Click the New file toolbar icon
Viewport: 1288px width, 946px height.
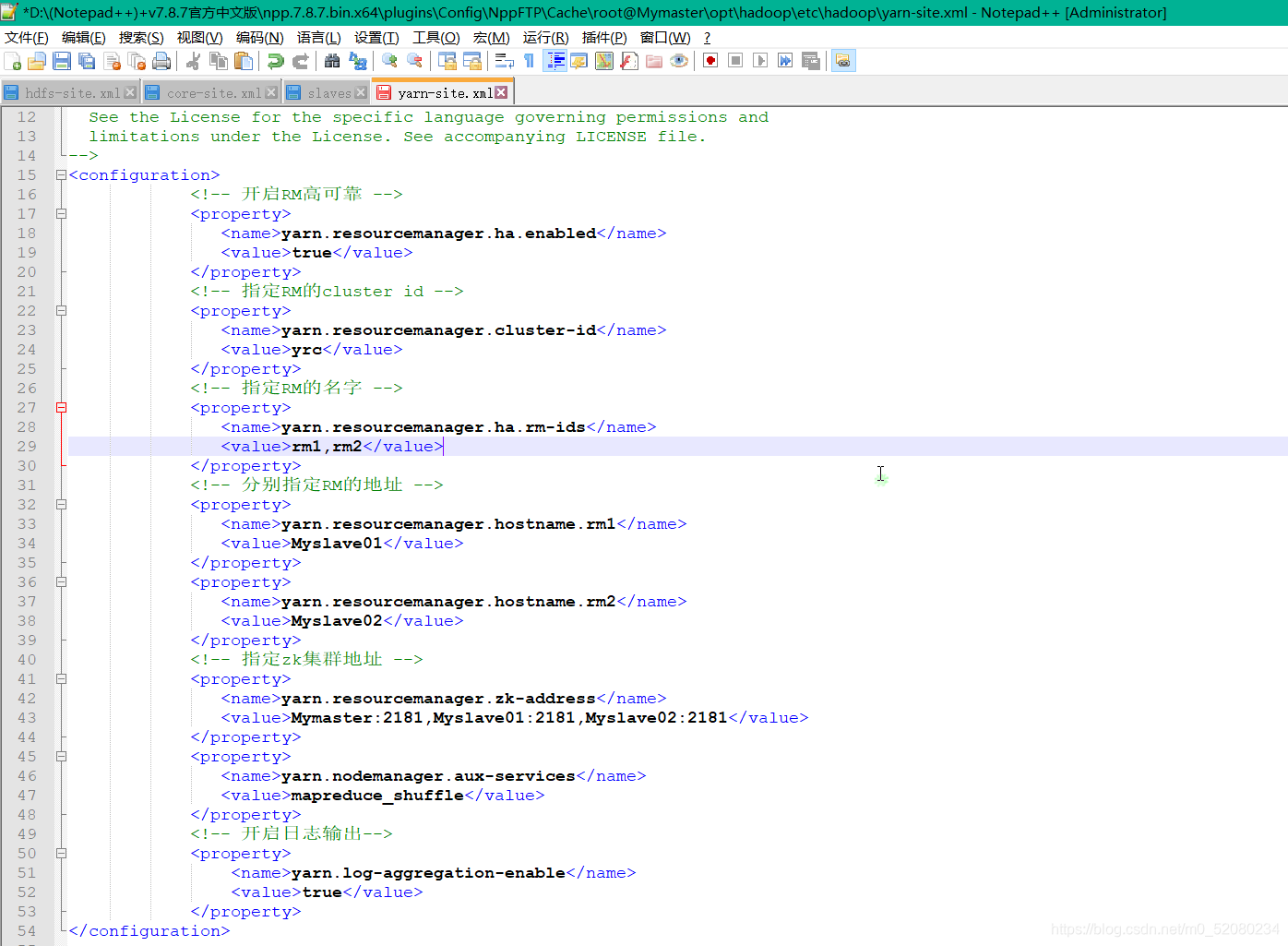point(13,61)
